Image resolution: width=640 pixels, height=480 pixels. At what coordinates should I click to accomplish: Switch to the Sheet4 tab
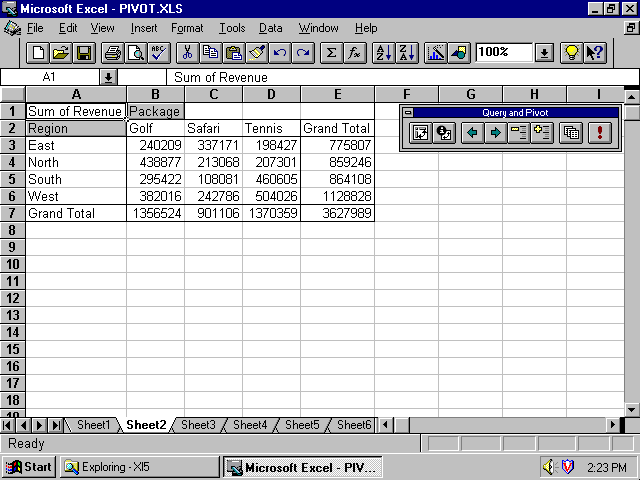coord(250,425)
